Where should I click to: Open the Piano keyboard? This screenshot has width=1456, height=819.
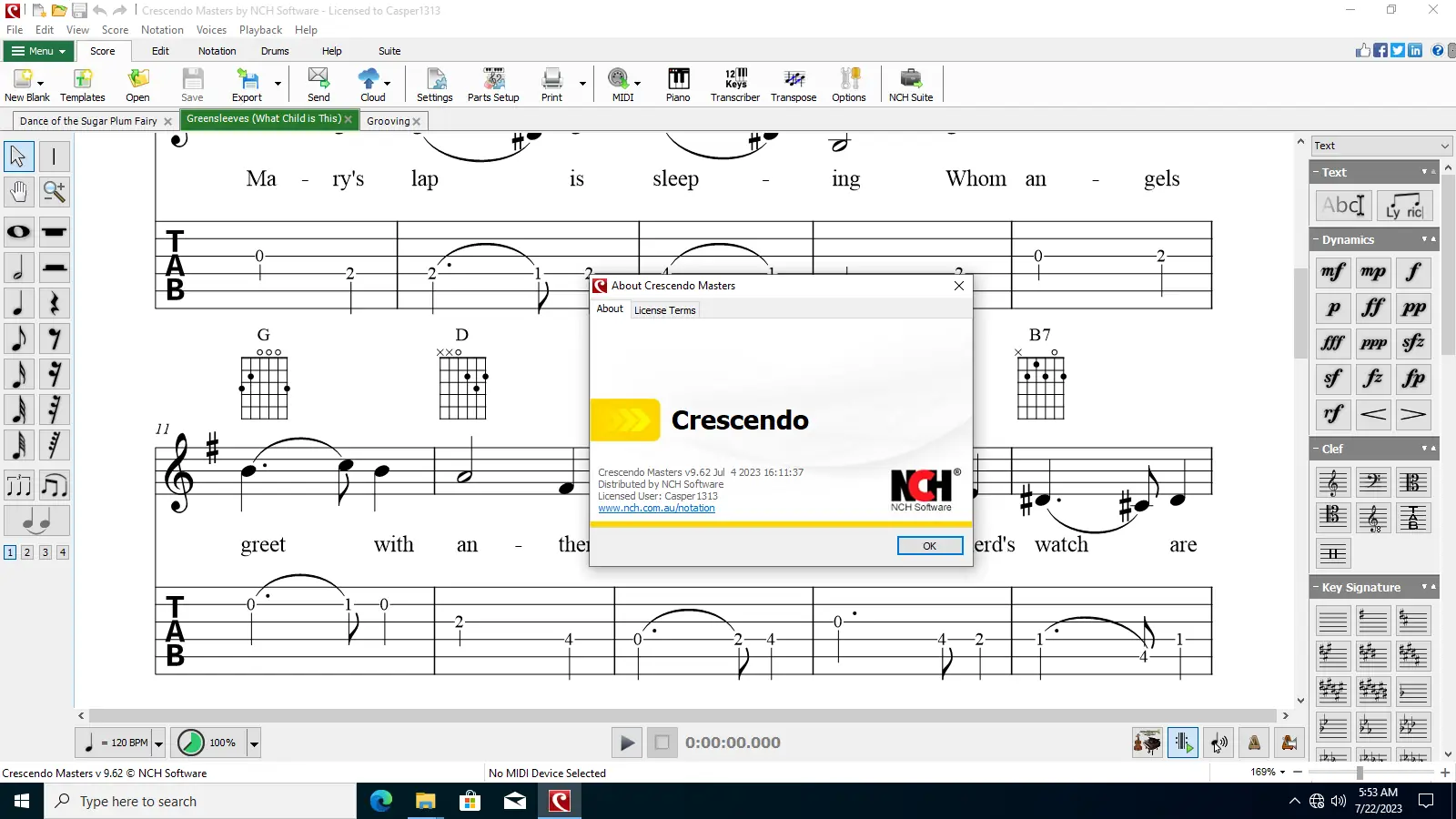point(678,85)
